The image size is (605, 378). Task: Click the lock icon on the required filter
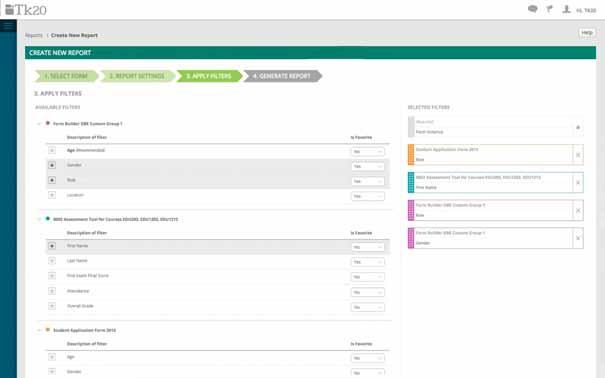578,127
